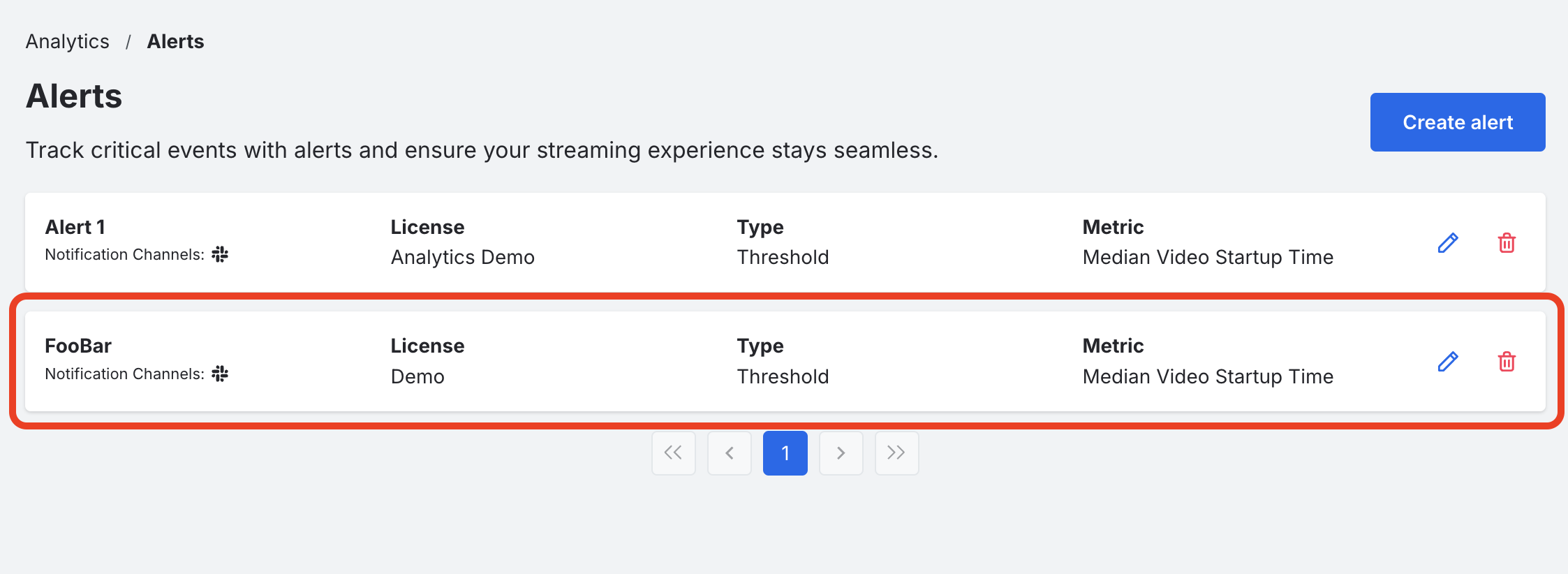Edit Alert 1 with pencil icon

point(1447,243)
